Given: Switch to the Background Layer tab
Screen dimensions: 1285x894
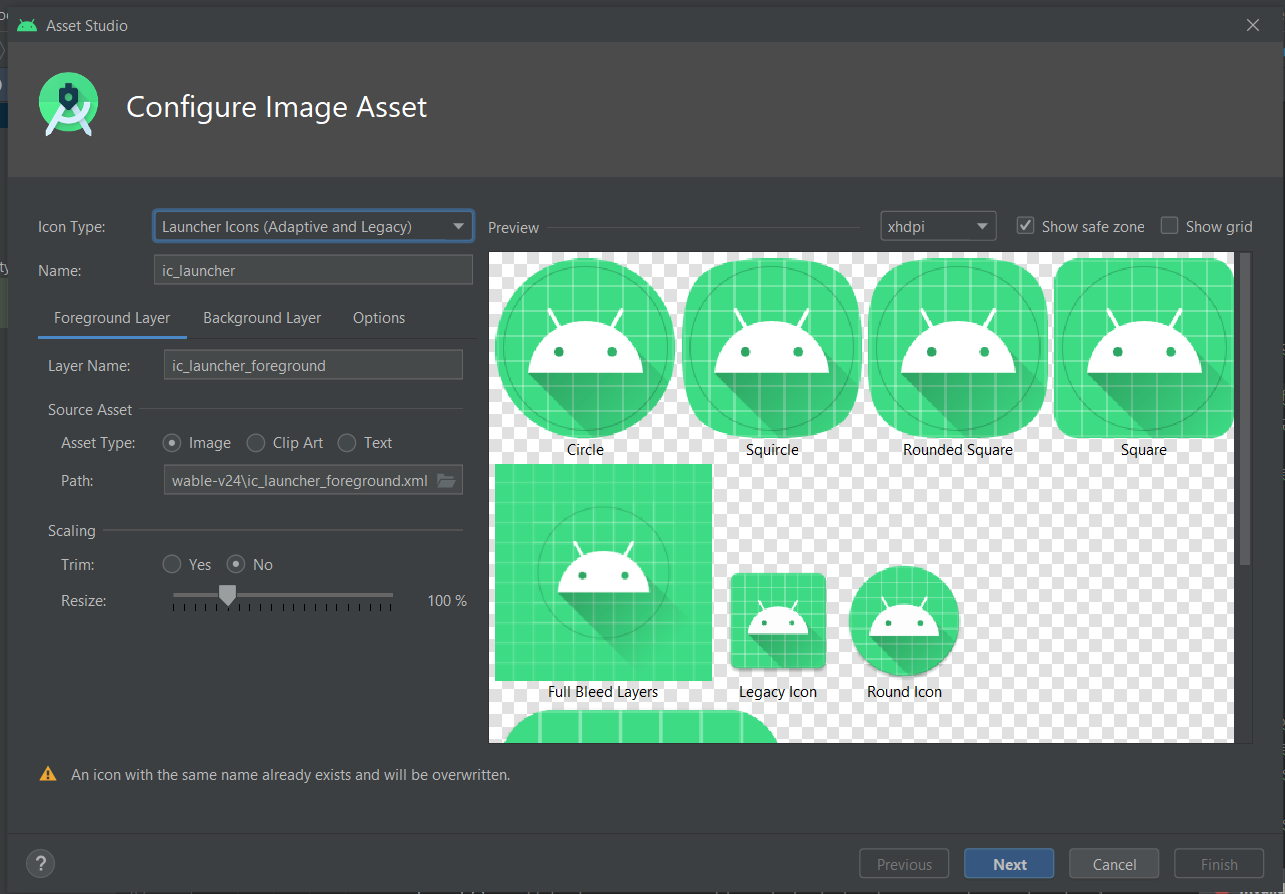Looking at the screenshot, I should 262,318.
